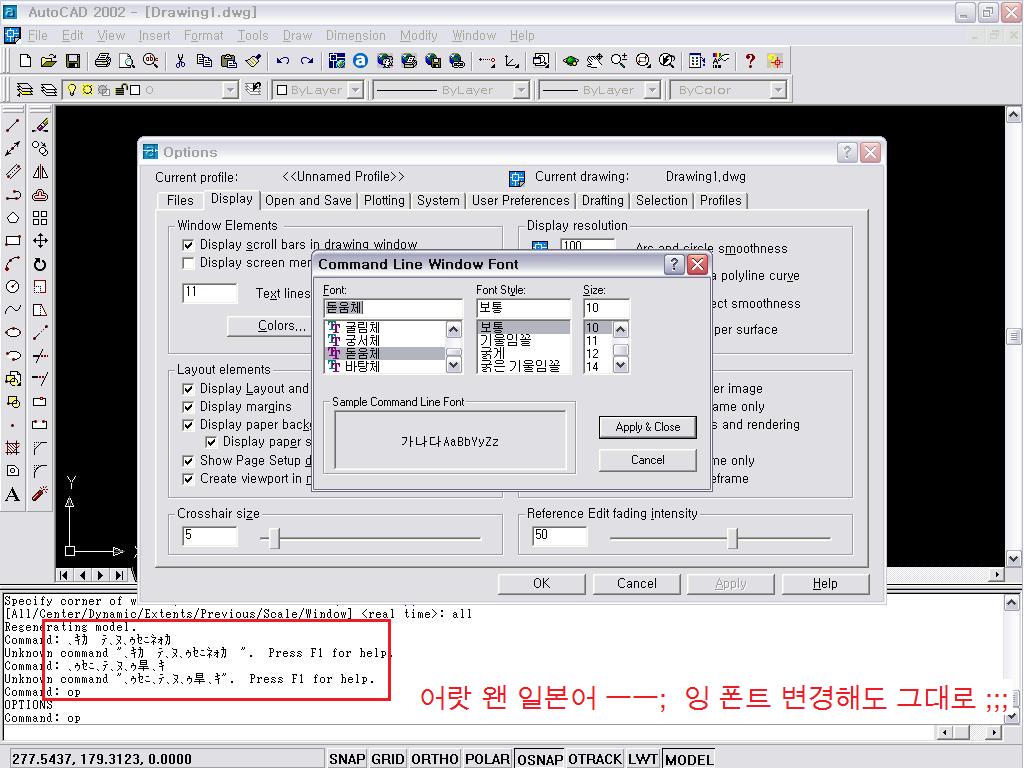This screenshot has width=1024, height=768.
Task: Click the New drawing icon
Action: [25, 61]
